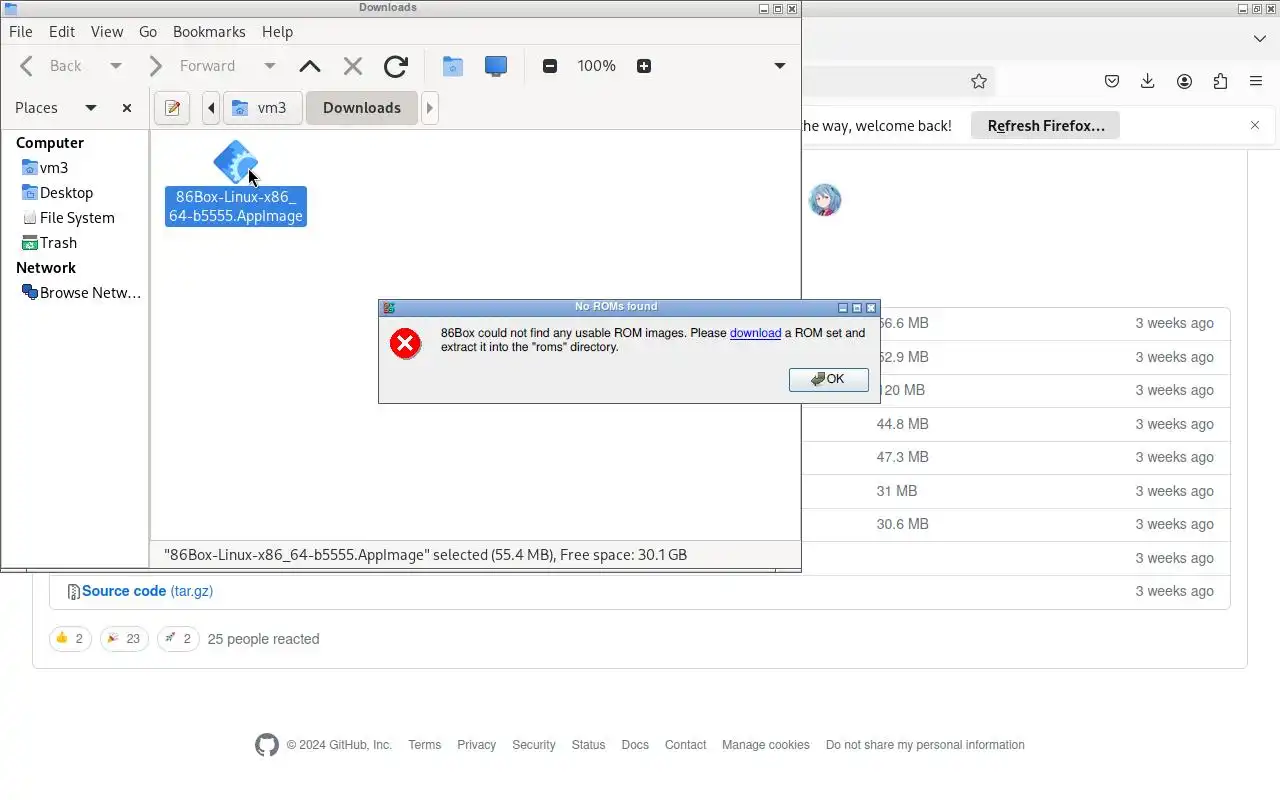Screen dimensions: 1280x800
Task: Click the GitHub logo in footer
Action: point(267,745)
